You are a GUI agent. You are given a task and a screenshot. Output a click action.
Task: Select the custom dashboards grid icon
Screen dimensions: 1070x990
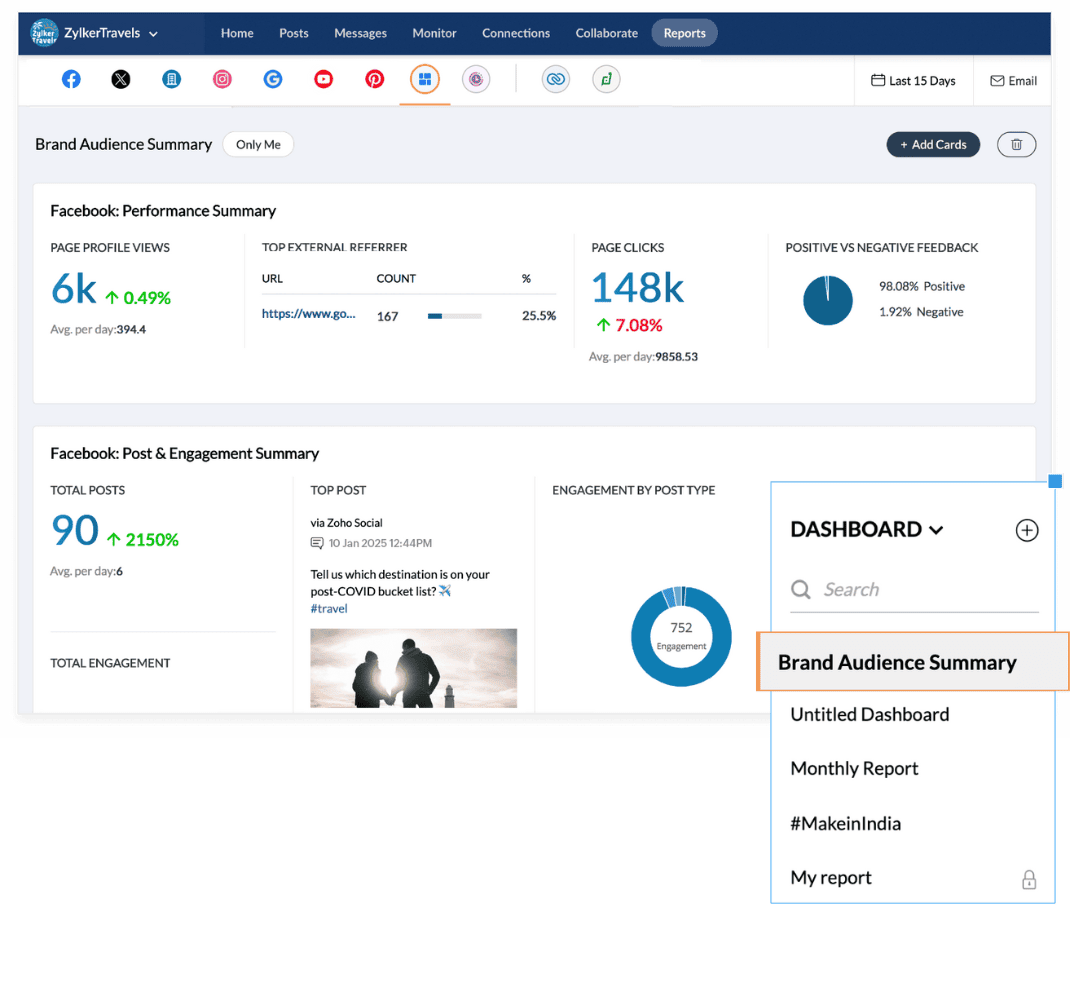[x=425, y=80]
